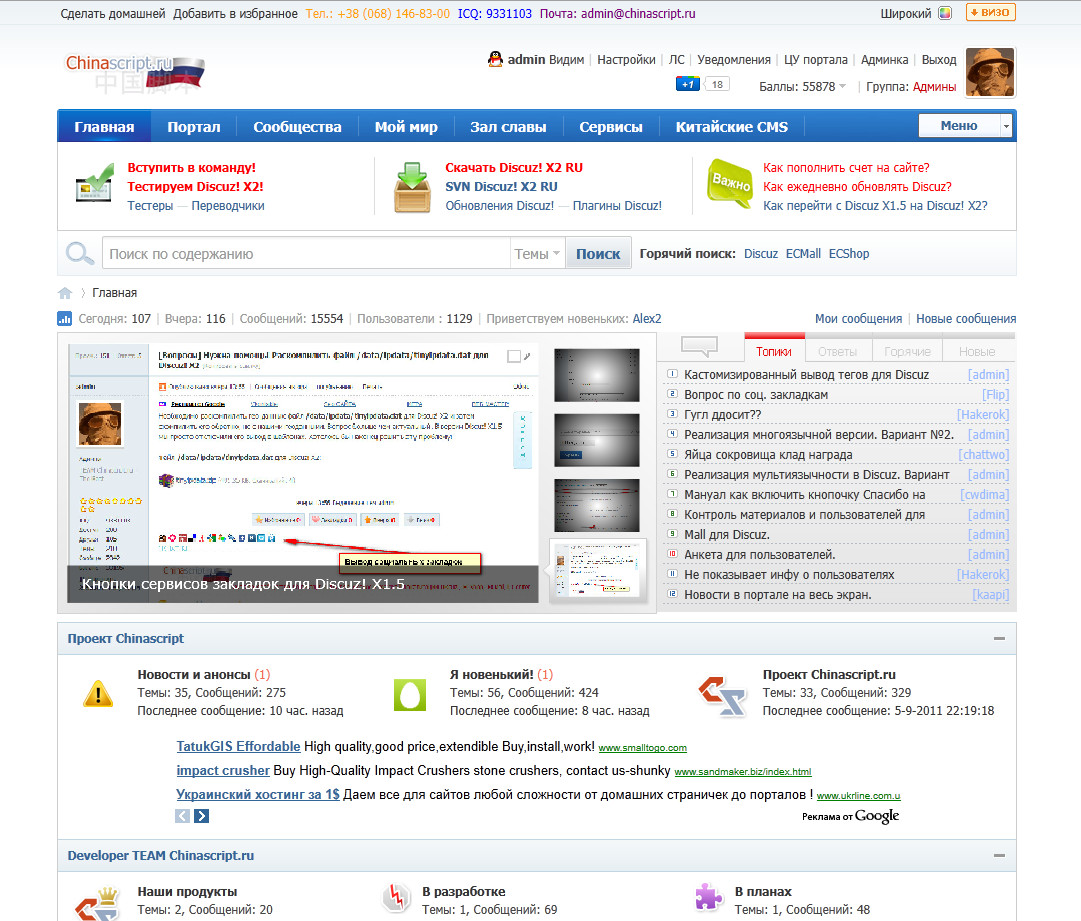Click the statistics chart icon near Сегодня

pyautogui.click(x=64, y=318)
